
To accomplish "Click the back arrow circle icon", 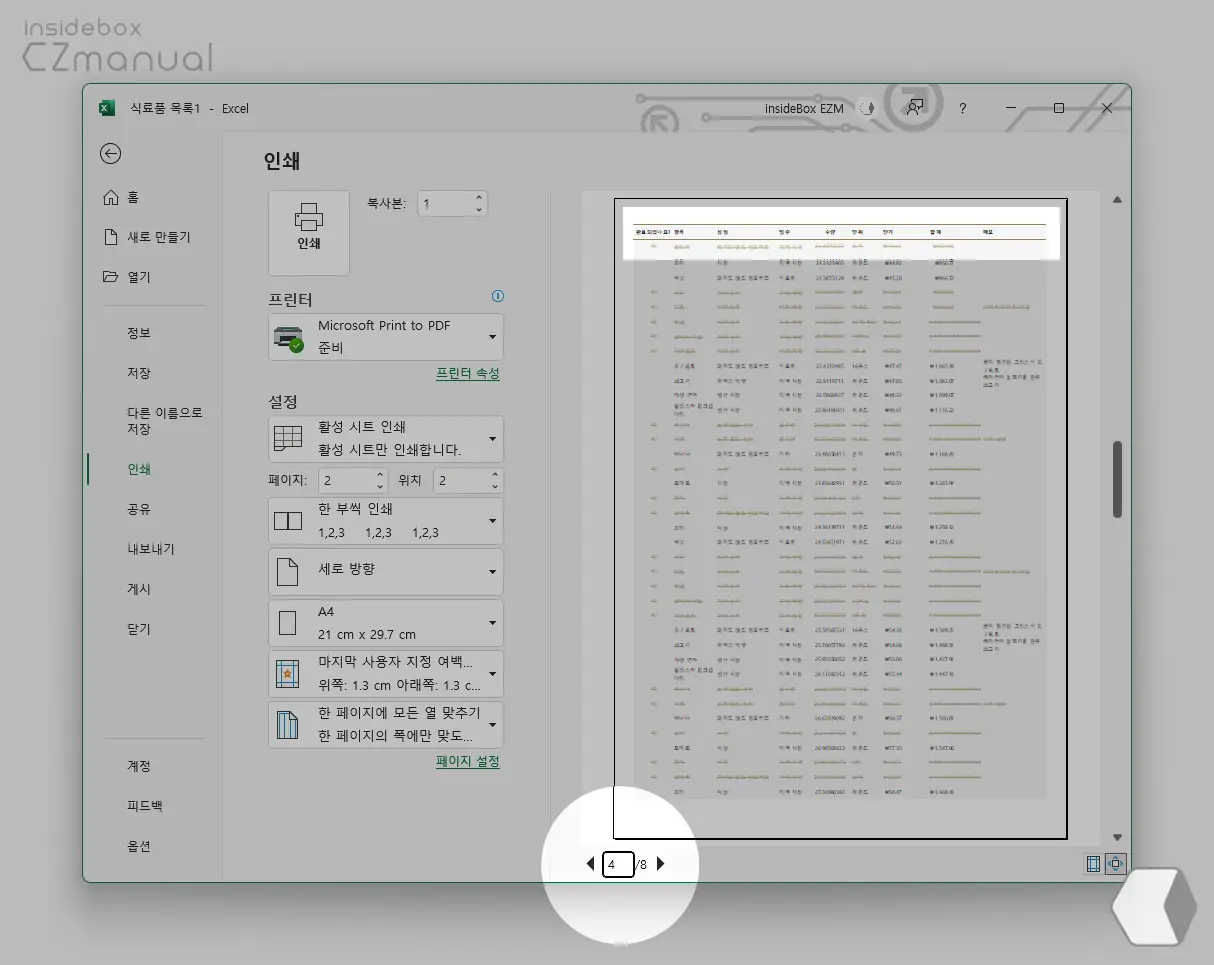I will [111, 153].
